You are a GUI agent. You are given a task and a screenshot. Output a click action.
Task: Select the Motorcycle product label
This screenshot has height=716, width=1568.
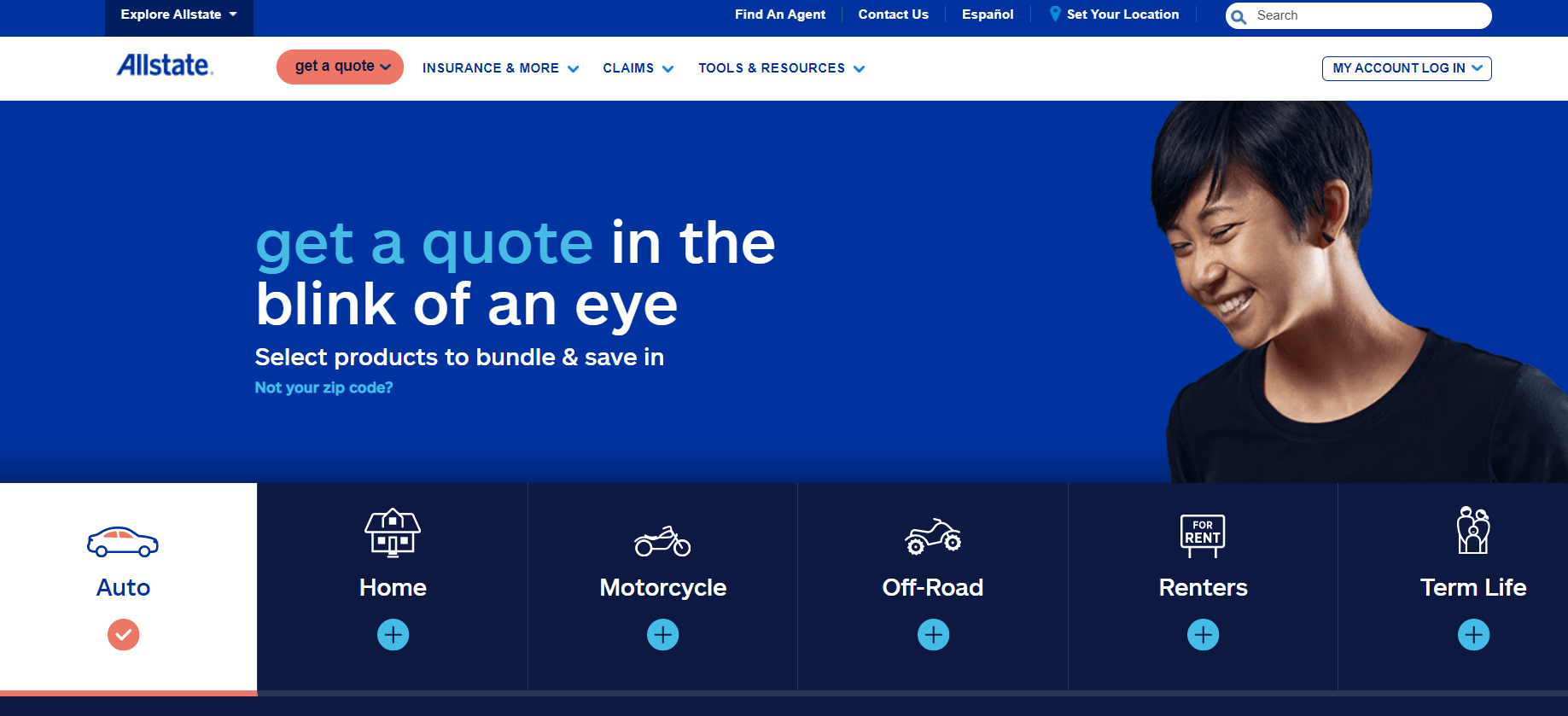tap(663, 588)
